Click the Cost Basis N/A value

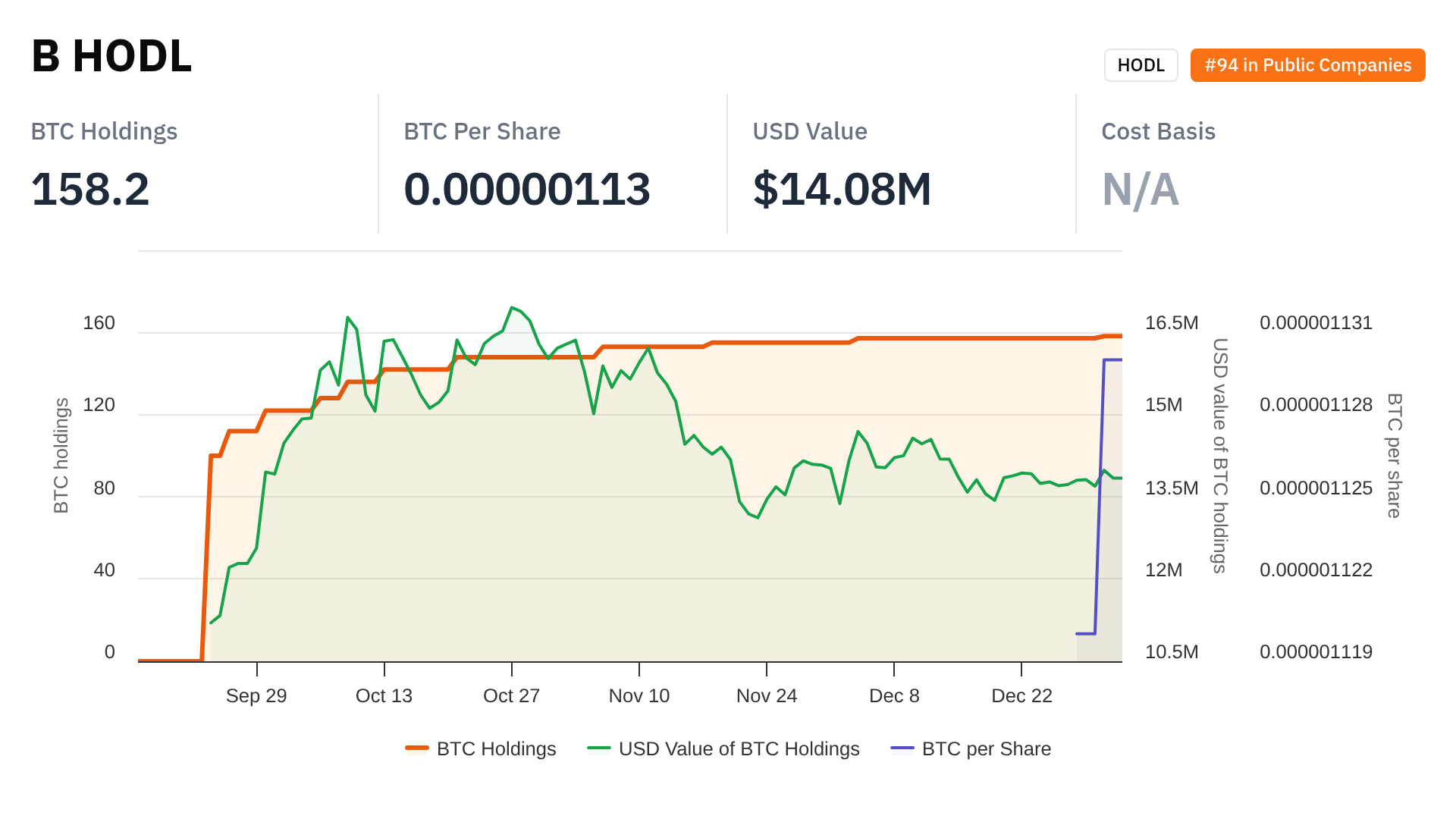pyautogui.click(x=1140, y=189)
